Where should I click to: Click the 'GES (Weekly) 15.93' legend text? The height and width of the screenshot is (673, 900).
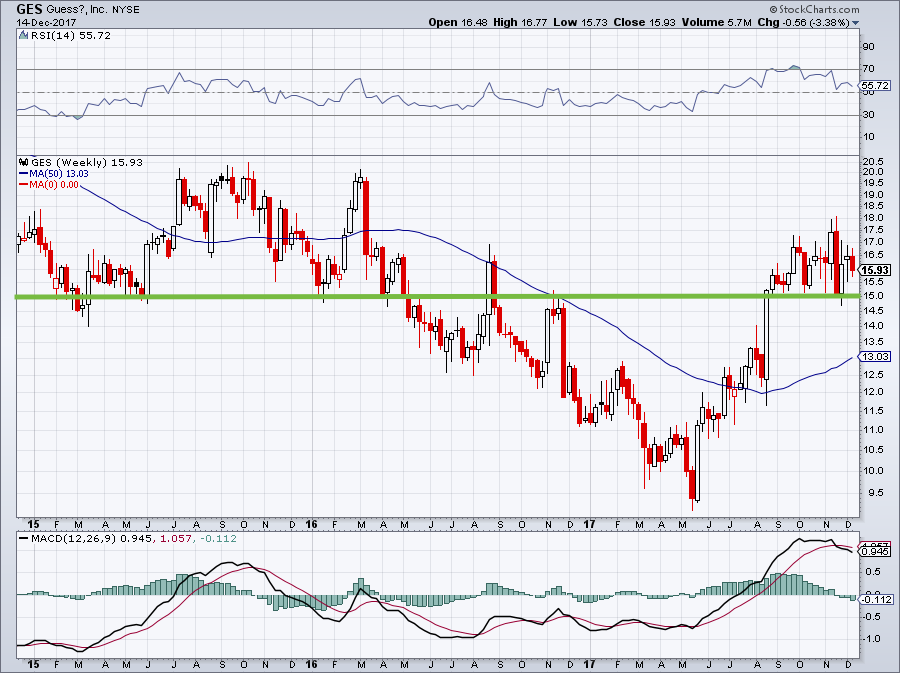click(87, 162)
